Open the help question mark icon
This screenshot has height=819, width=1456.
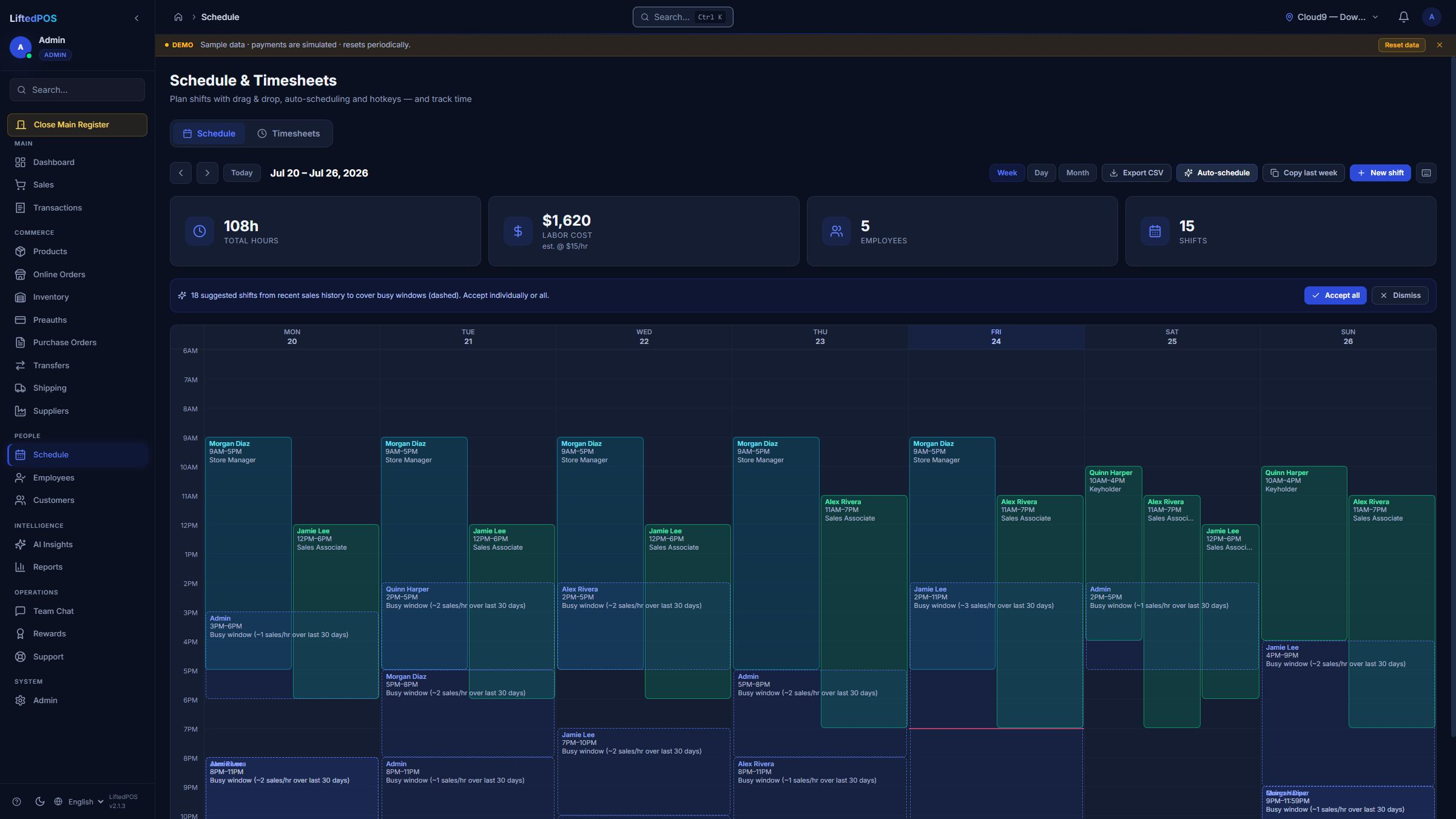tap(17, 801)
